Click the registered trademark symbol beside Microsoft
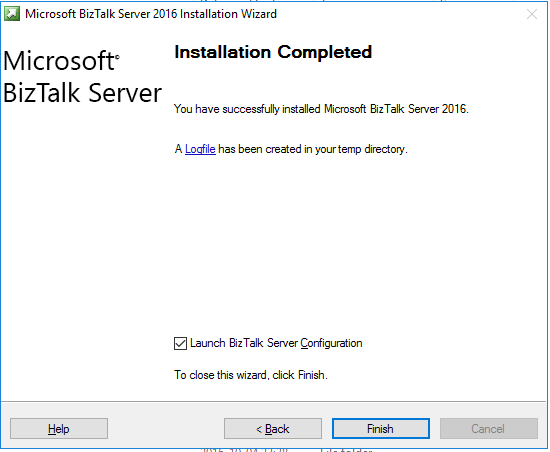The height and width of the screenshot is (452, 550). (x=117, y=56)
